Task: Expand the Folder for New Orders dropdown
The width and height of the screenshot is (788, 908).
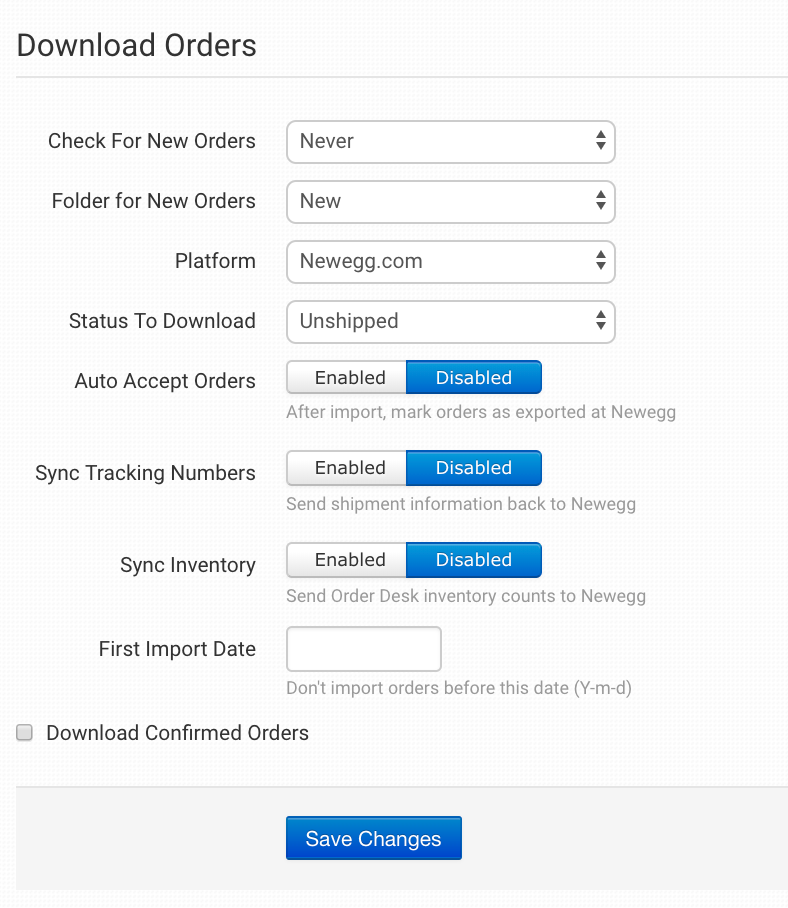Action: pyautogui.click(x=450, y=202)
